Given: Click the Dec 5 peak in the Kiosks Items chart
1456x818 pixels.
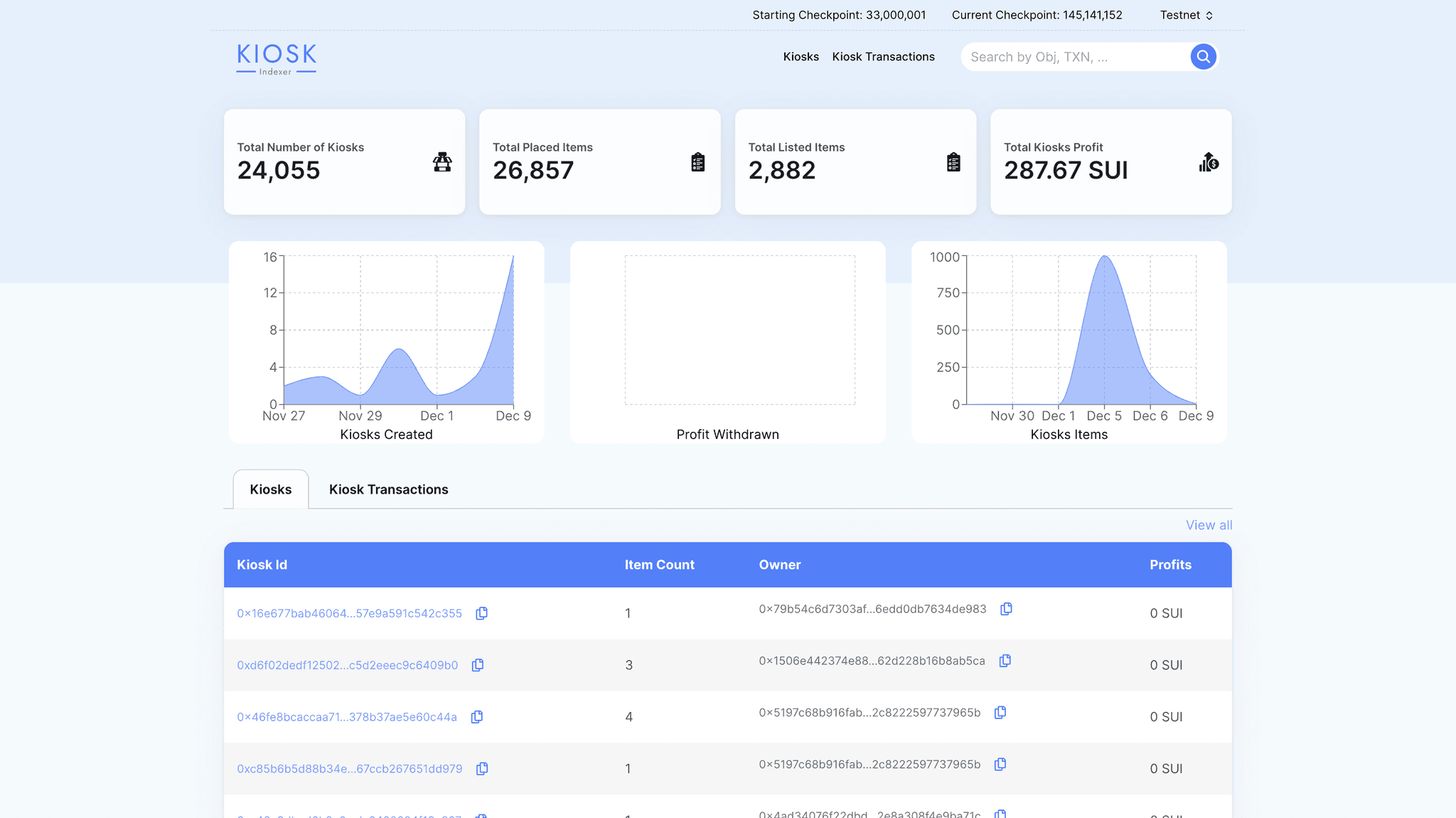Looking at the screenshot, I should click(1104, 257).
